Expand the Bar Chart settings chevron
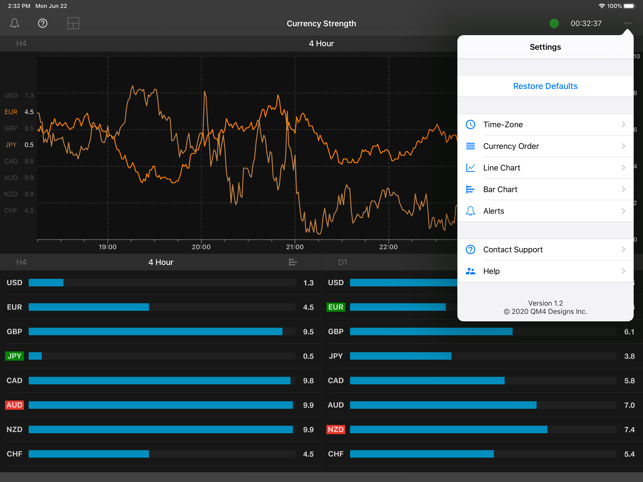This screenshot has height=482, width=643. click(x=623, y=189)
